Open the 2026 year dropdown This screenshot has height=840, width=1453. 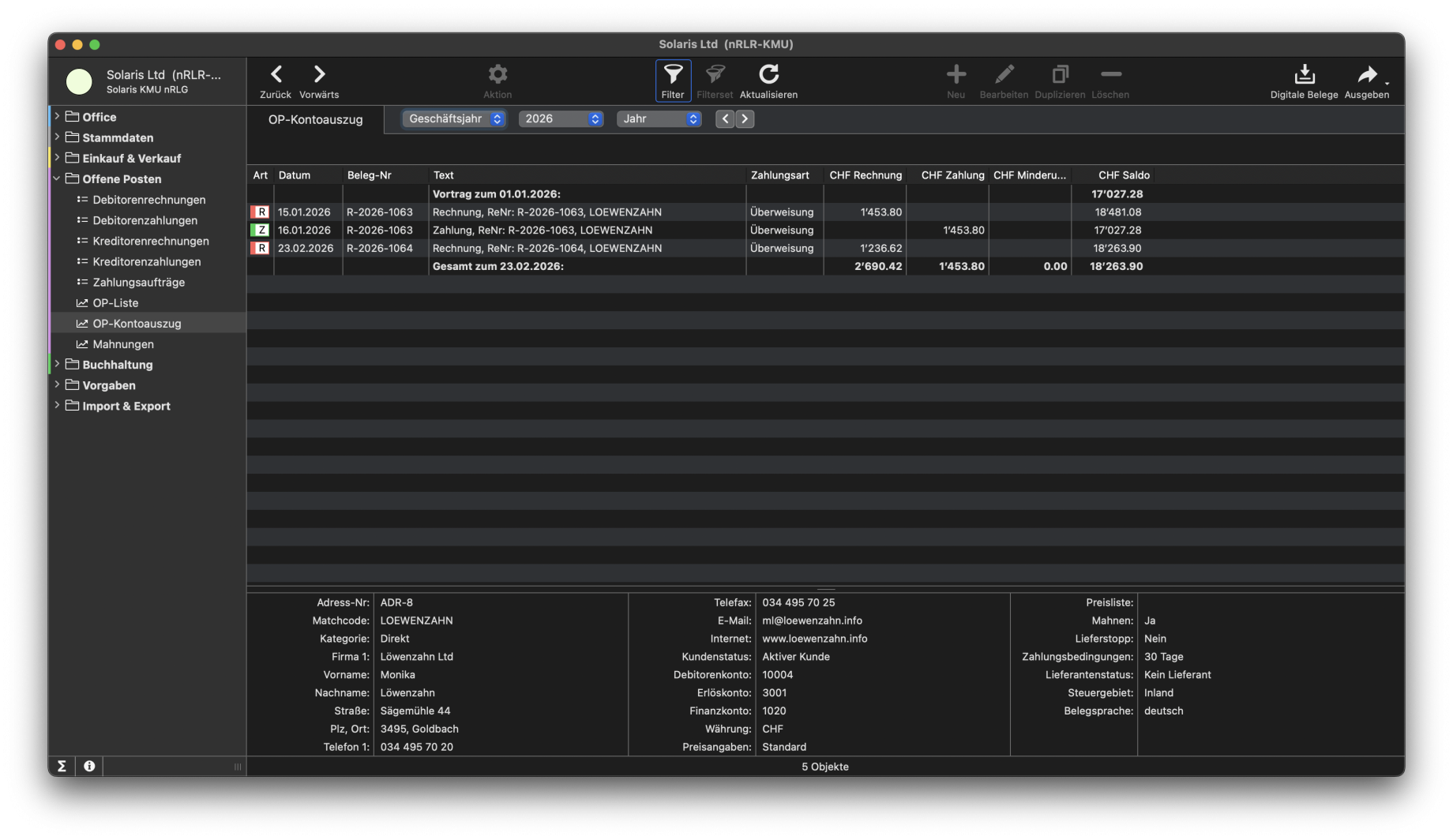tap(561, 118)
